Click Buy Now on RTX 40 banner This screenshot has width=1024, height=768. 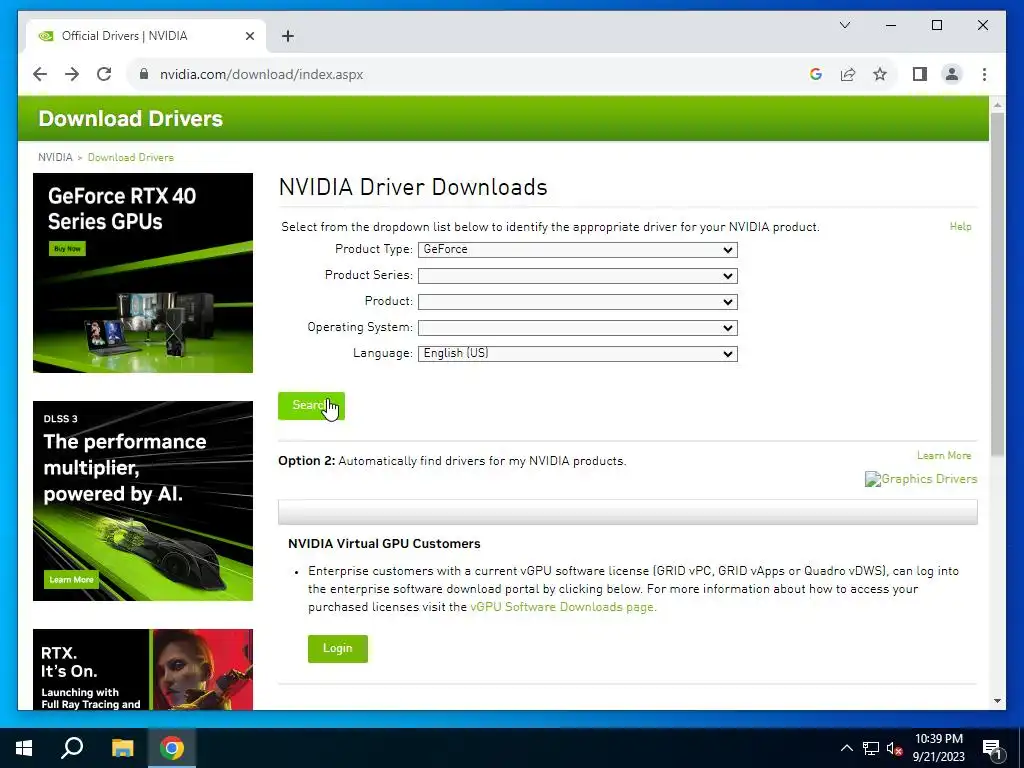pos(67,249)
